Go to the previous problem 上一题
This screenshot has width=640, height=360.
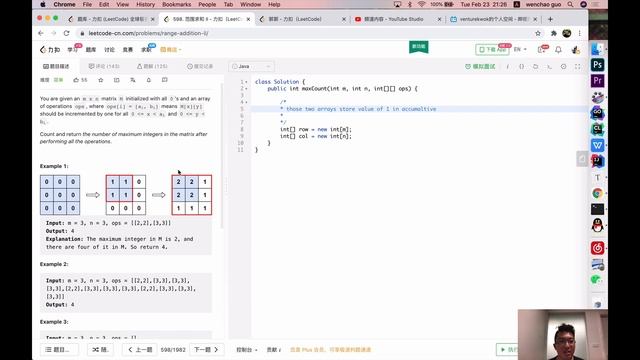click(140, 349)
